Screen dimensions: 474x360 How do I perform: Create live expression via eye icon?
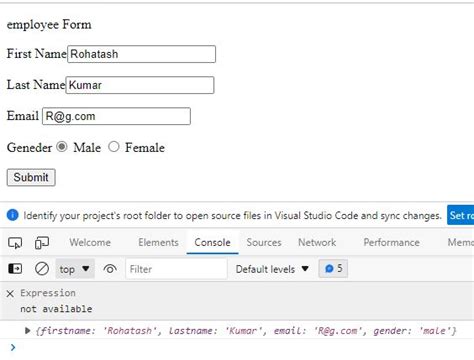click(110, 269)
